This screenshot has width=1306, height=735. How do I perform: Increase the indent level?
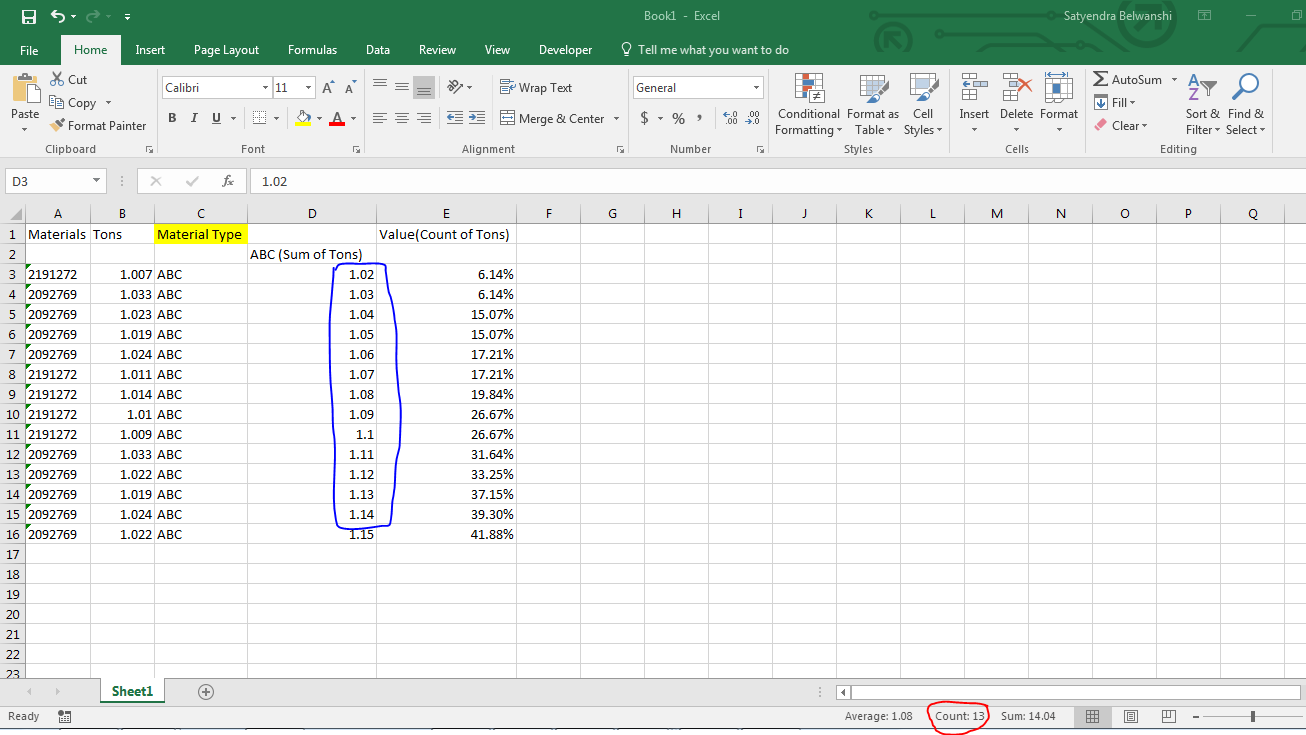point(475,118)
